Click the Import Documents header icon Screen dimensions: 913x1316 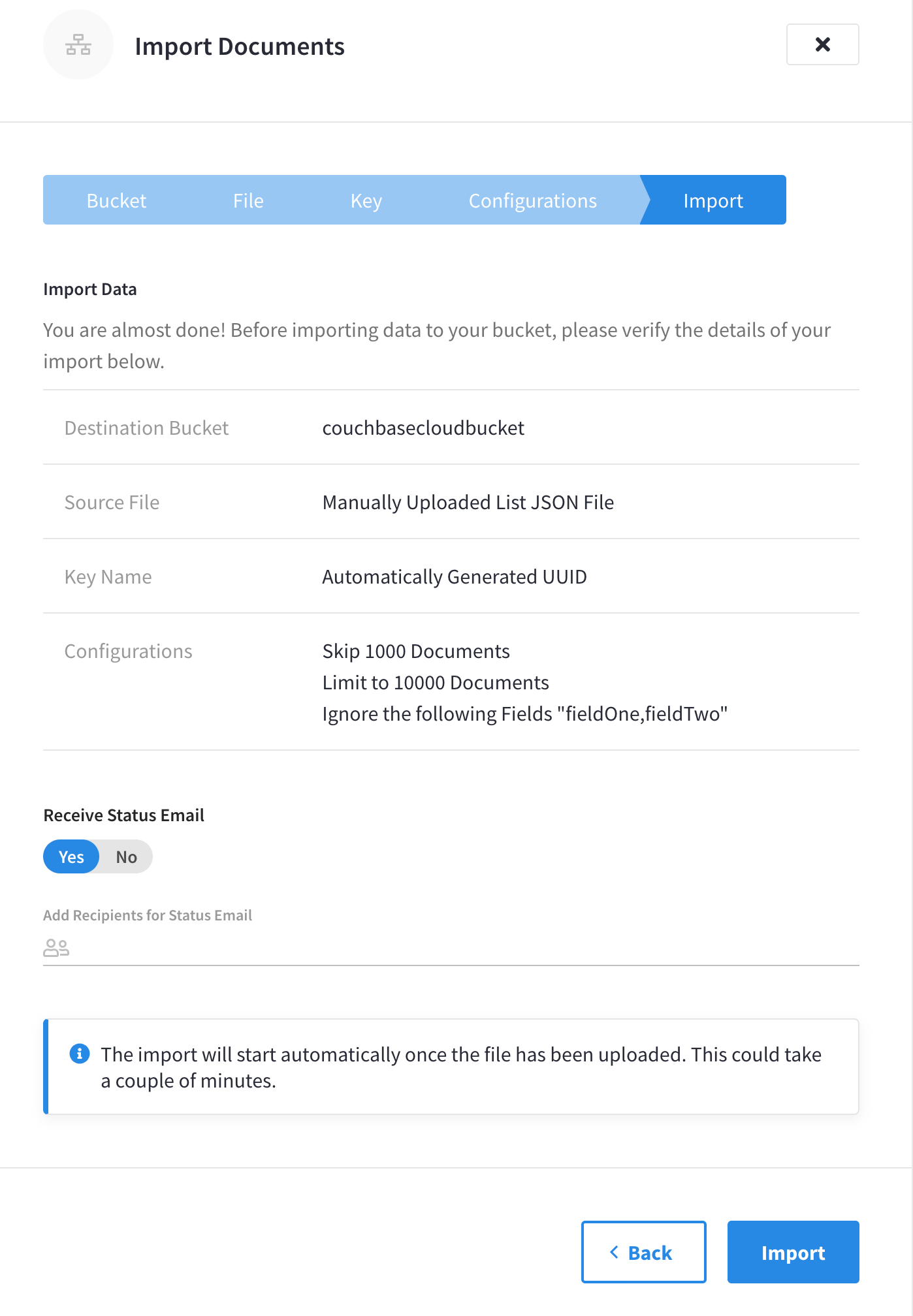click(78, 44)
